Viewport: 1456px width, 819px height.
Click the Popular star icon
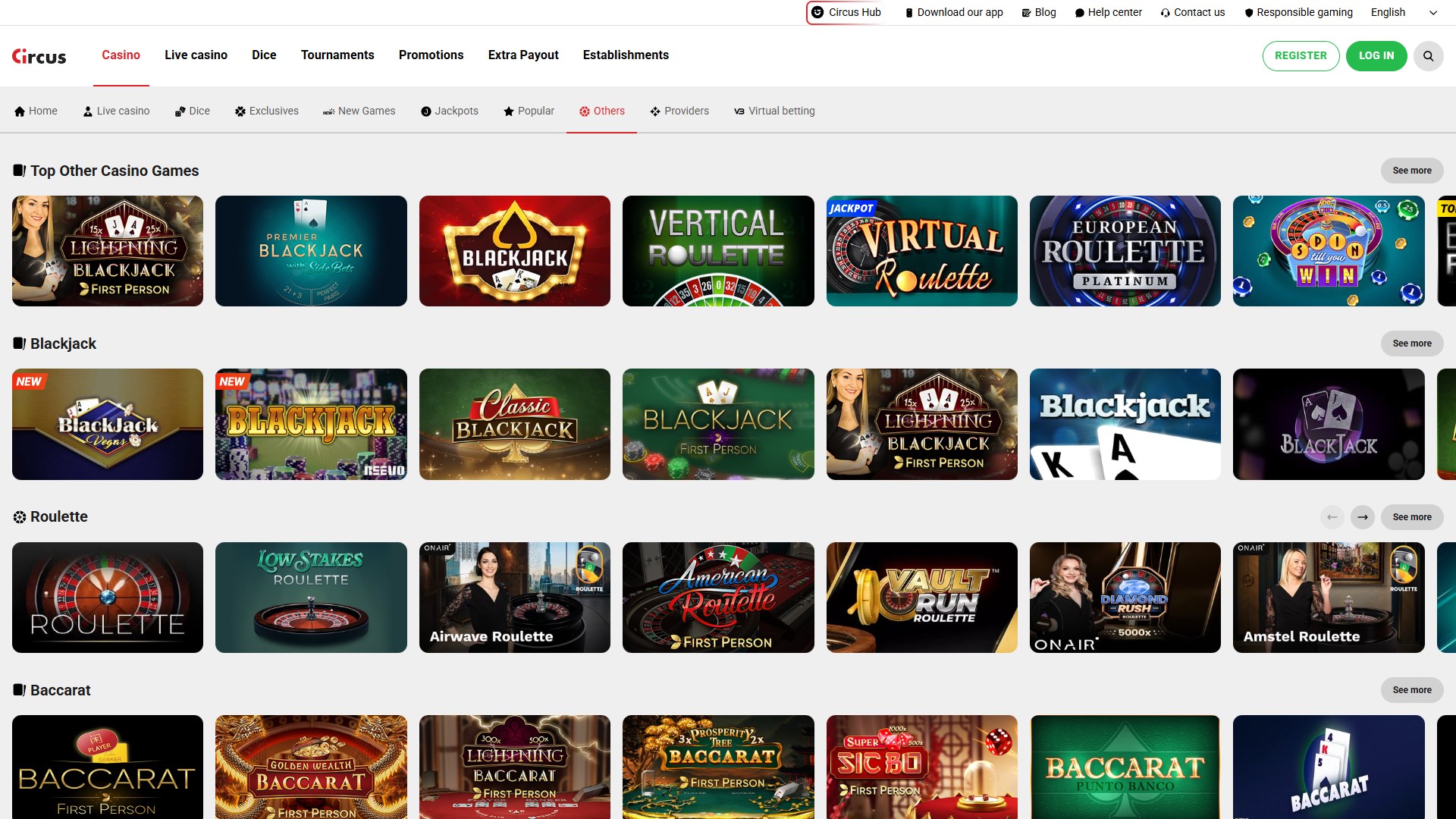[x=509, y=111]
